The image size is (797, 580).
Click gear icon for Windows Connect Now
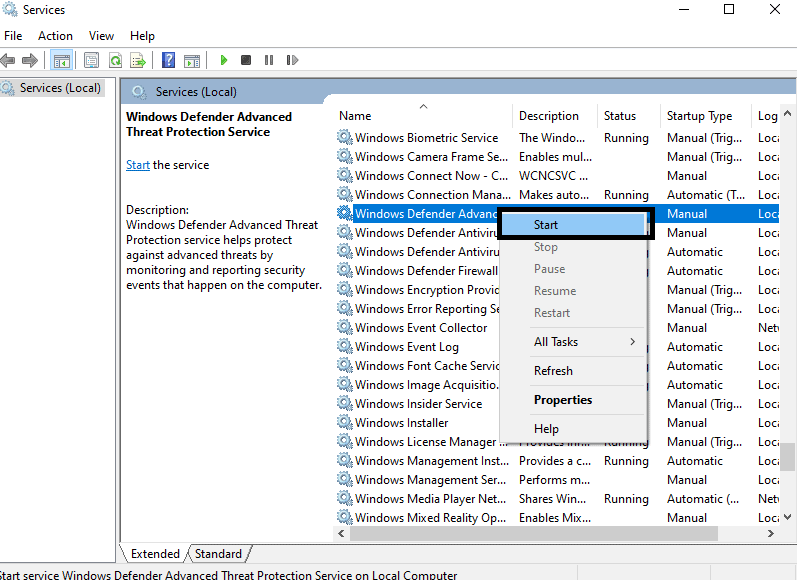coord(345,175)
